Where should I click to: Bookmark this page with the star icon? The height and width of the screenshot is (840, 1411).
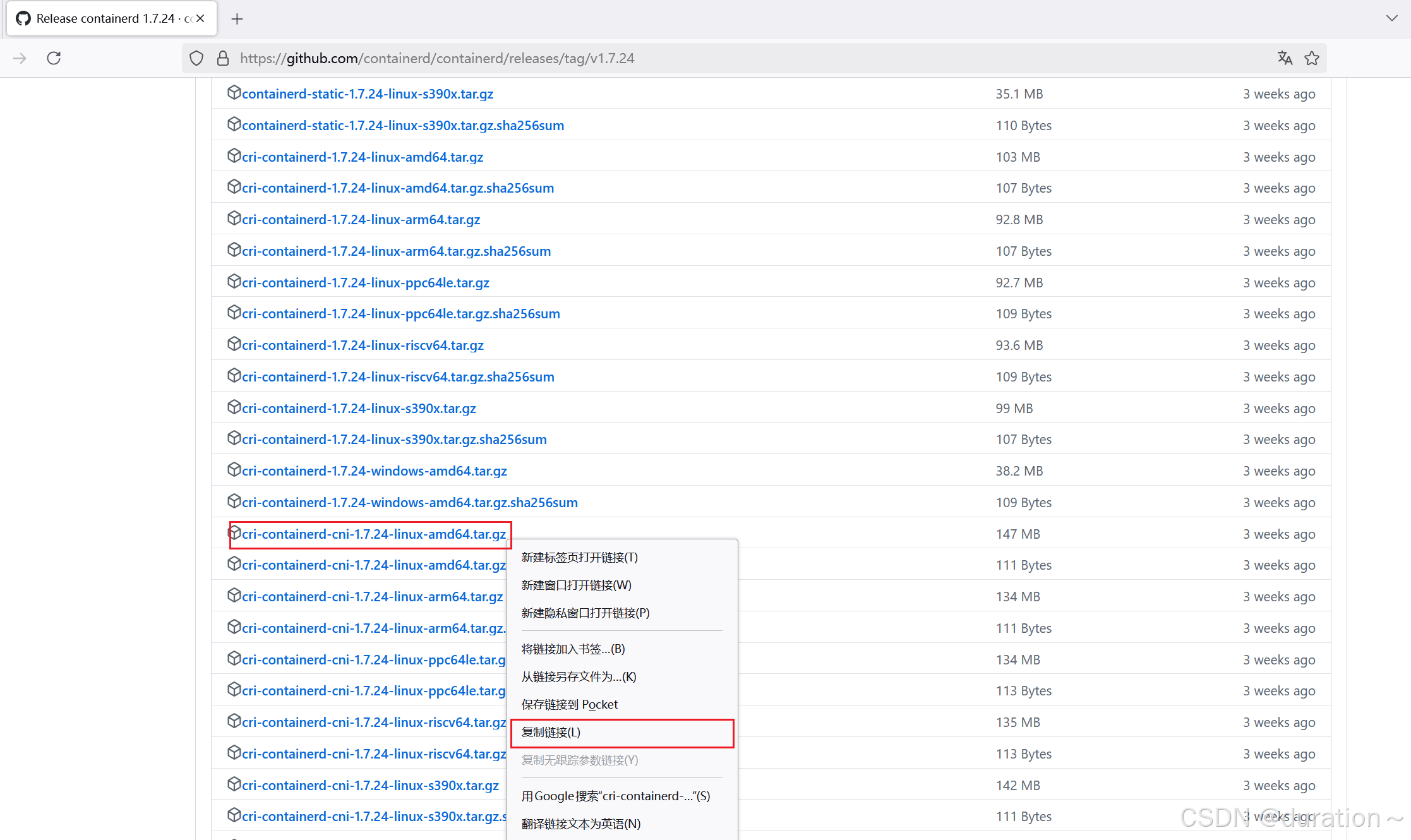pos(1312,58)
